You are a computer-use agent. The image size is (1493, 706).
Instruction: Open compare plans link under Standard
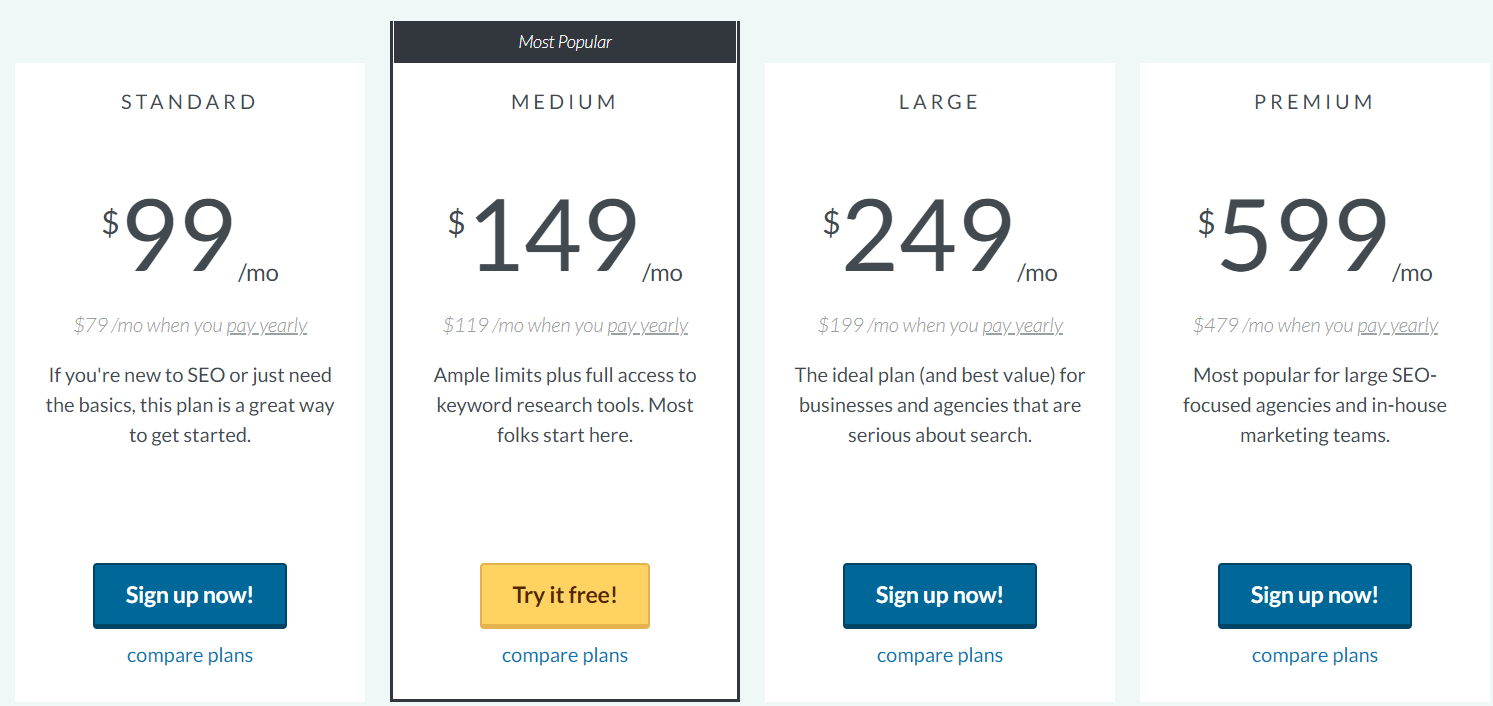190,656
